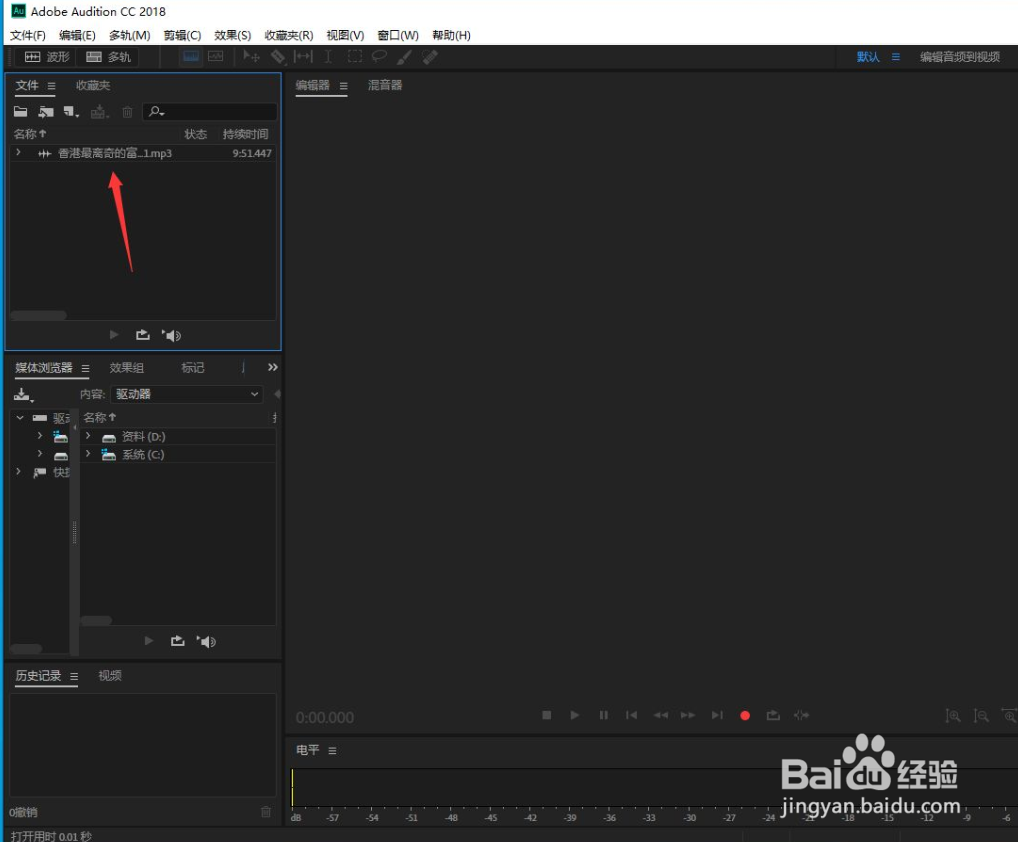Switch to the 标记 tab
This screenshot has width=1018, height=842.
pyautogui.click(x=193, y=367)
